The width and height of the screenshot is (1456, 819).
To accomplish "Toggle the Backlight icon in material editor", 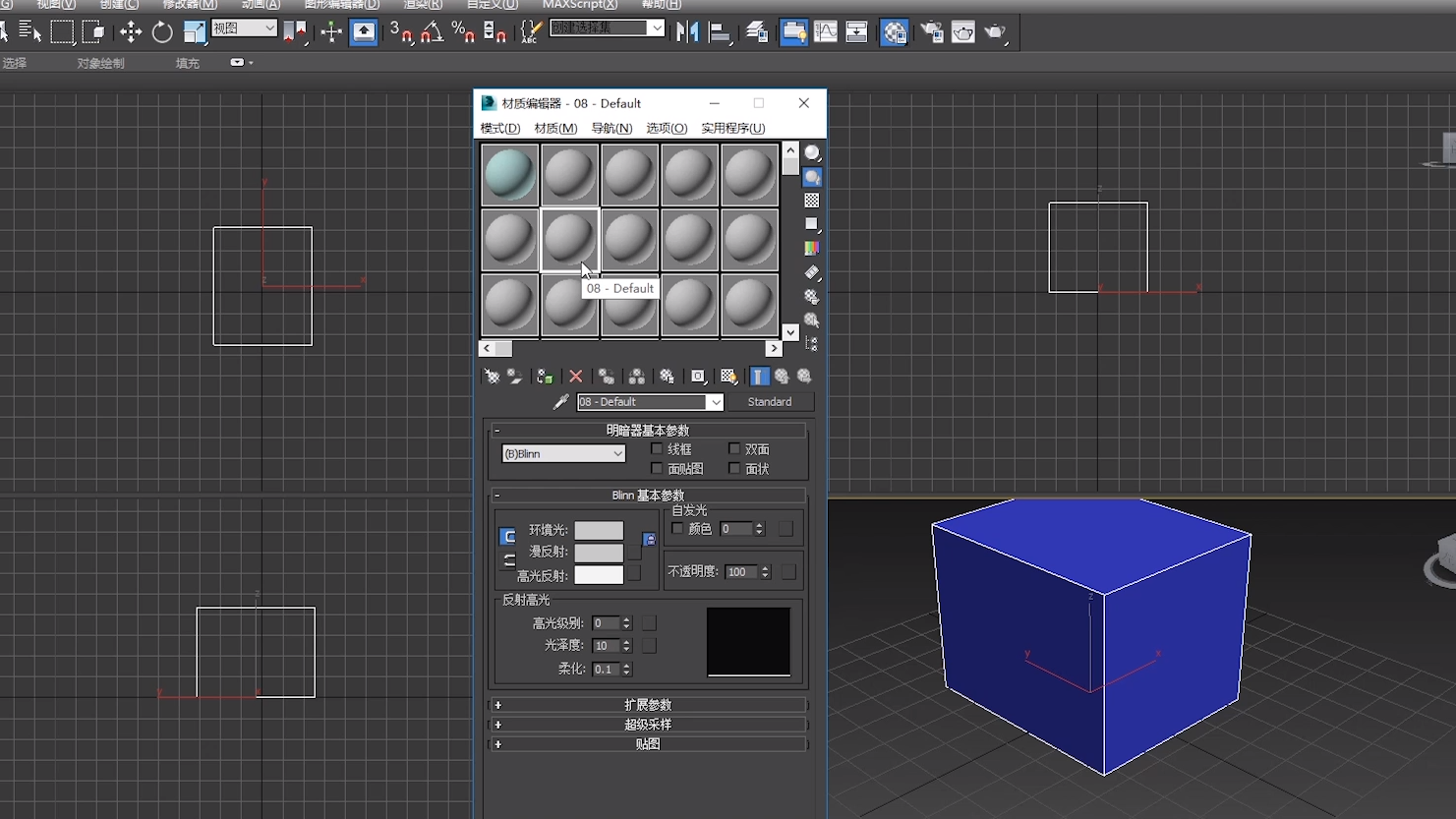I will tap(812, 177).
